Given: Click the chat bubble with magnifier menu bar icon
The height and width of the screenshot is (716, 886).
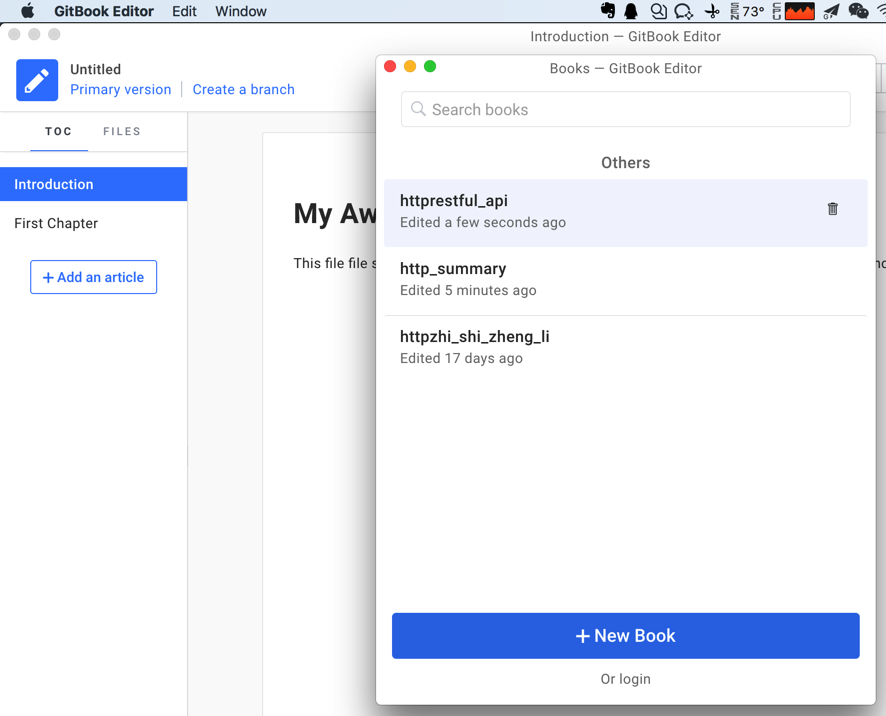Looking at the screenshot, I should (658, 11).
